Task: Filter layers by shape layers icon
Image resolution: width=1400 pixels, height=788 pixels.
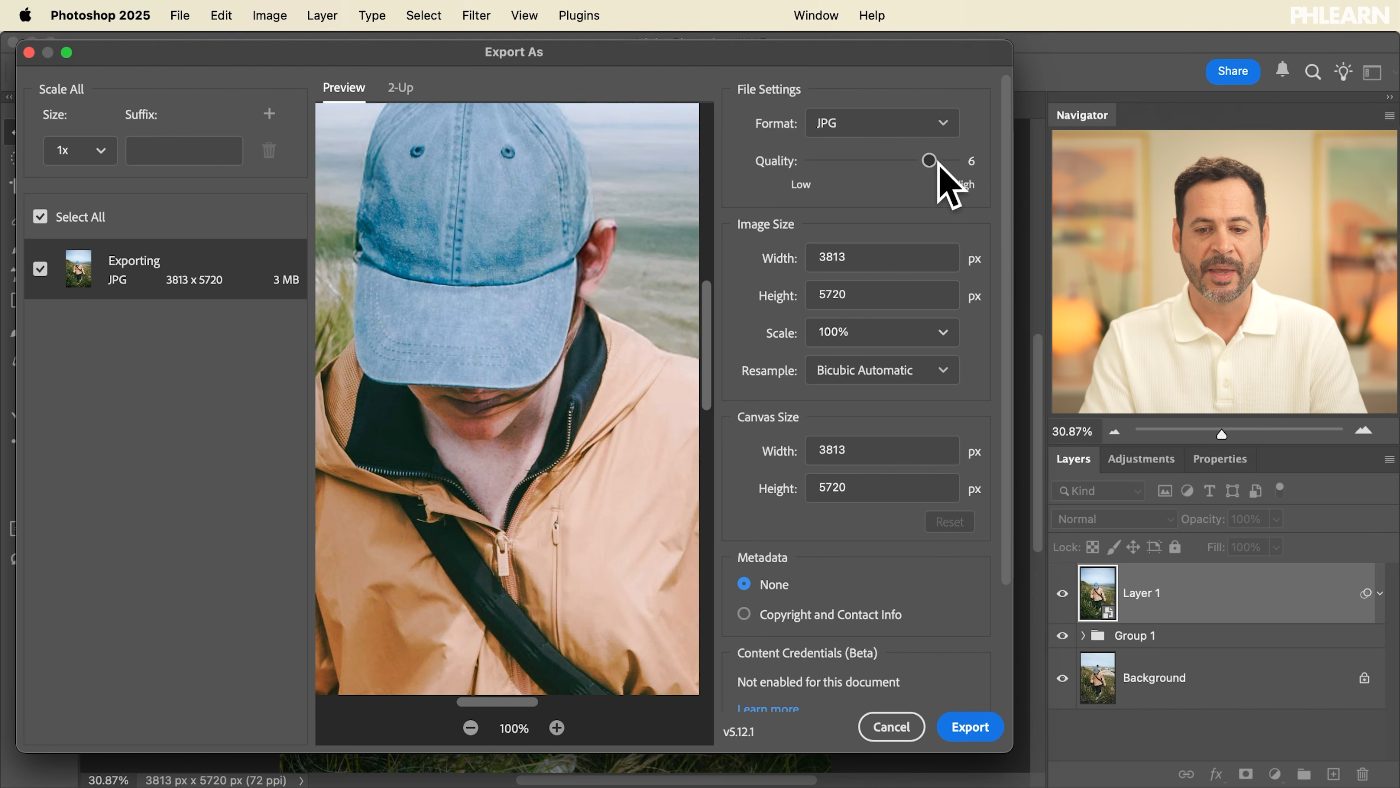Action: [x=1232, y=491]
